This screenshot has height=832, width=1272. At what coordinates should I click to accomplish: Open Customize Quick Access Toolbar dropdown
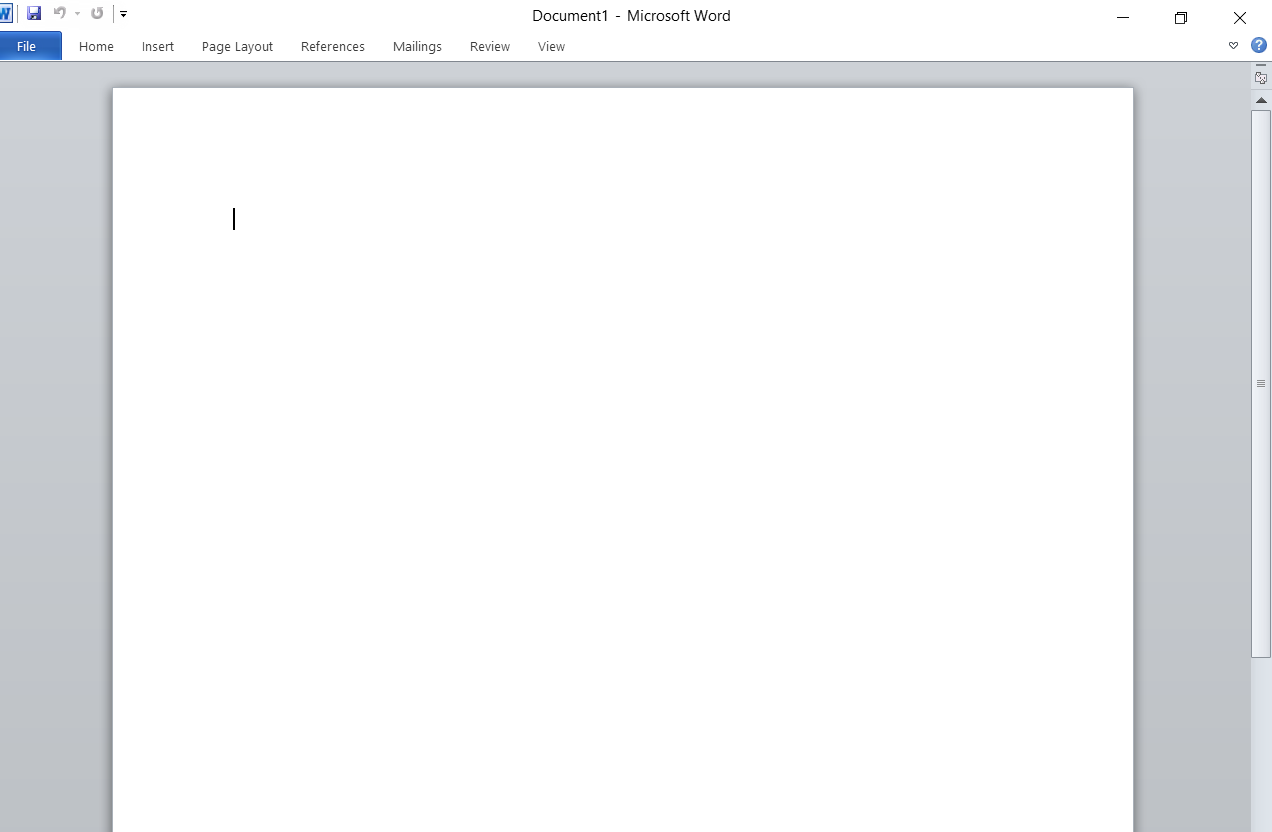[124, 14]
